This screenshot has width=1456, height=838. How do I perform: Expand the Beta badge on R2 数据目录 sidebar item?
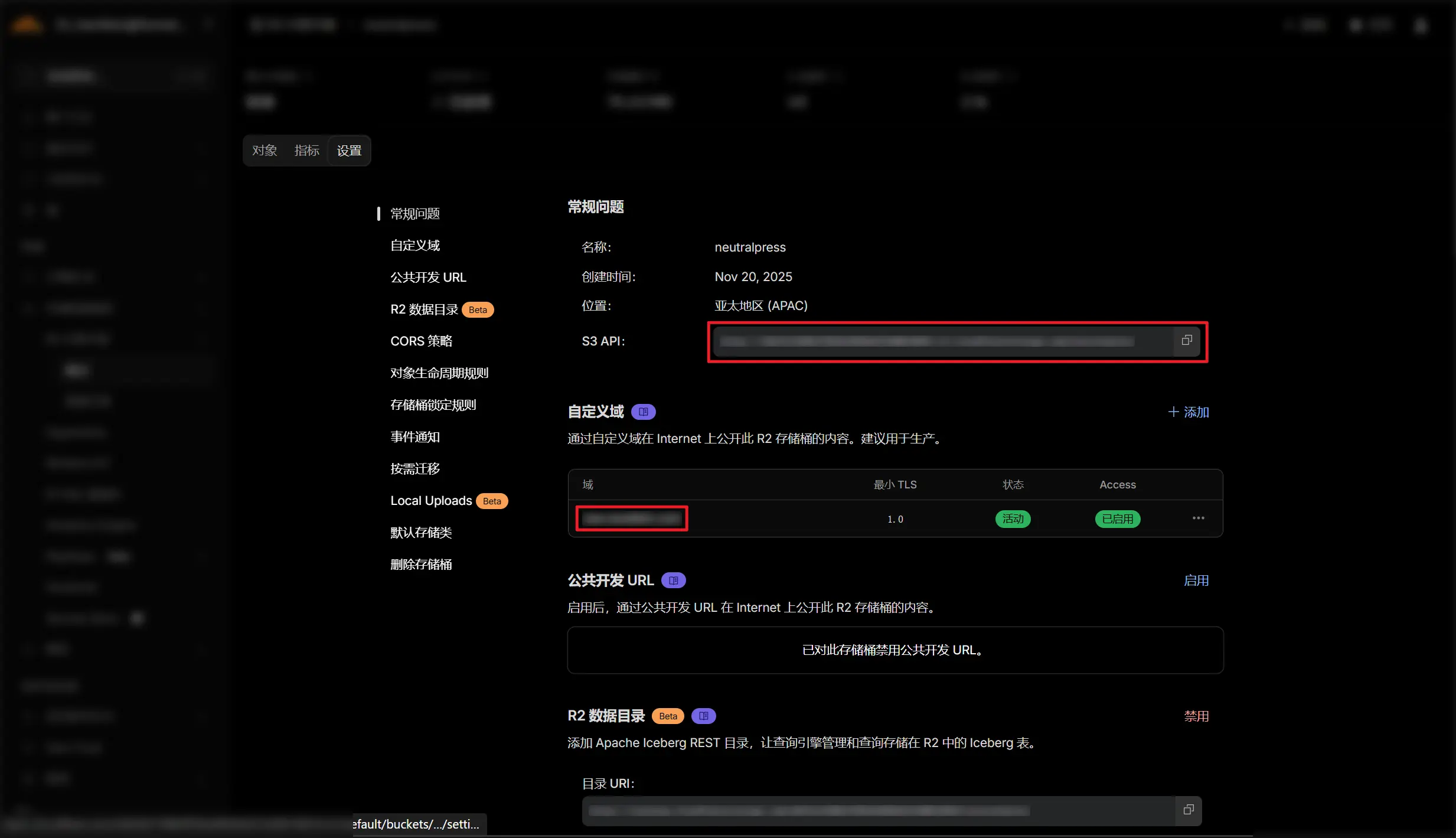tap(477, 309)
